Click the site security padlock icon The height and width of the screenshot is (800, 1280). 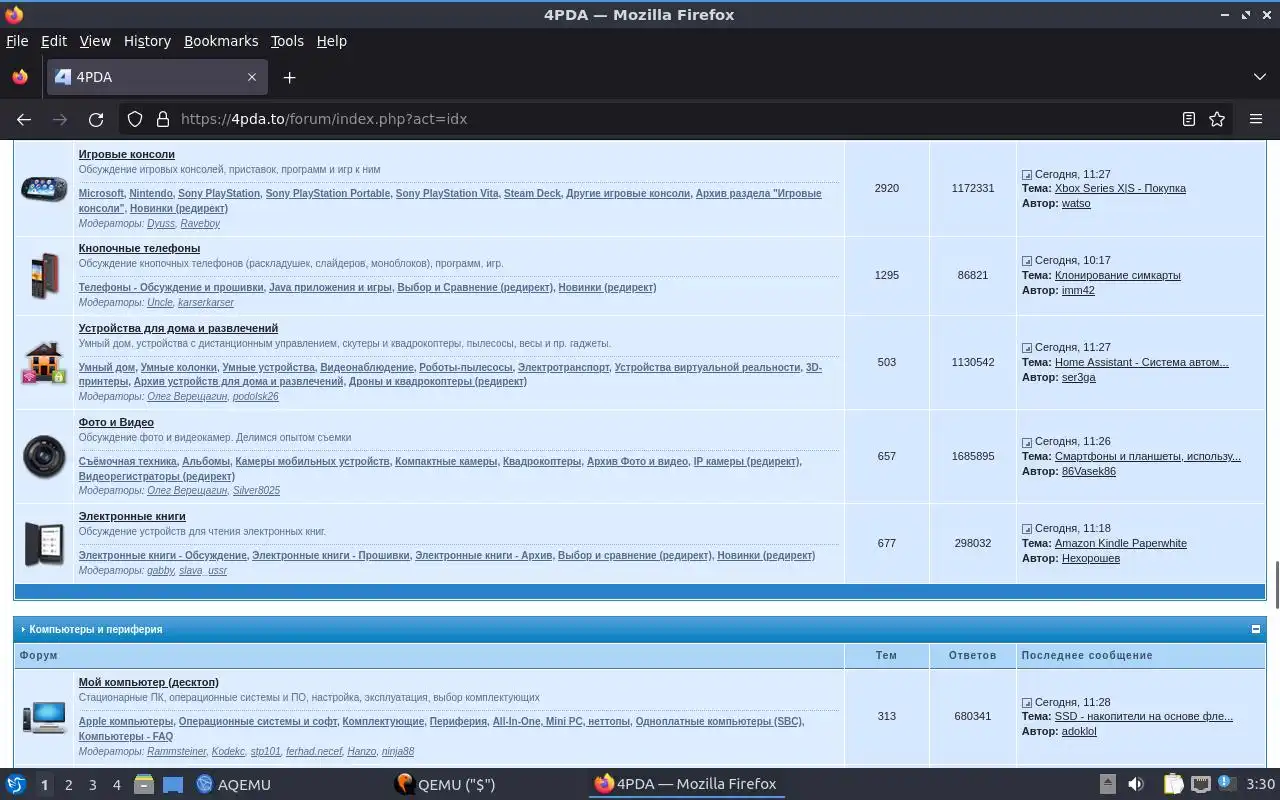click(163, 119)
